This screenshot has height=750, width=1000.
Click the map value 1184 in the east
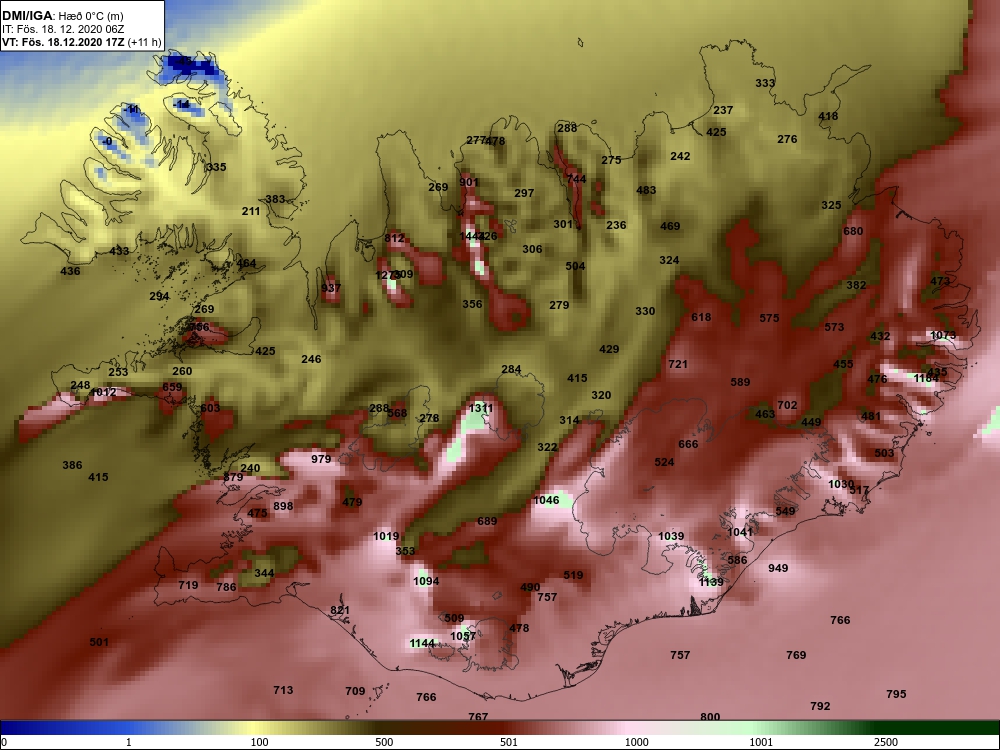(x=926, y=378)
